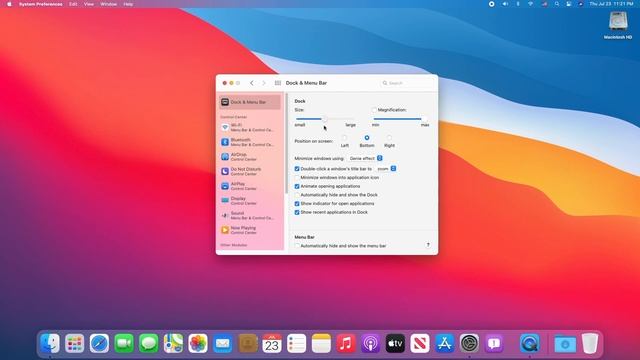This screenshot has height=360, width=640.
Task: Launch Maps from the Dock
Action: pos(173,343)
